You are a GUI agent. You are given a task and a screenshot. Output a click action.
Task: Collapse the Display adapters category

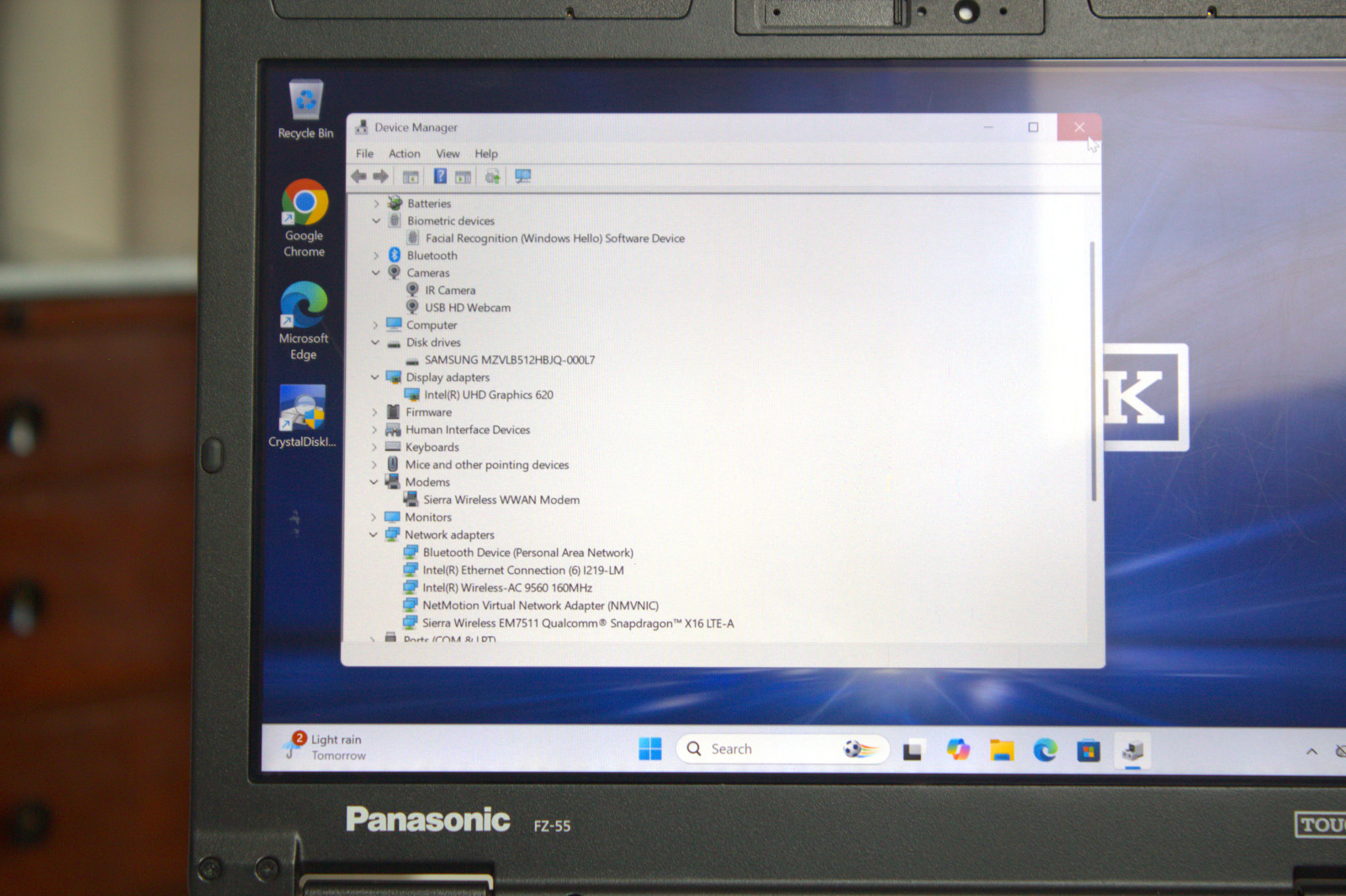tap(374, 377)
